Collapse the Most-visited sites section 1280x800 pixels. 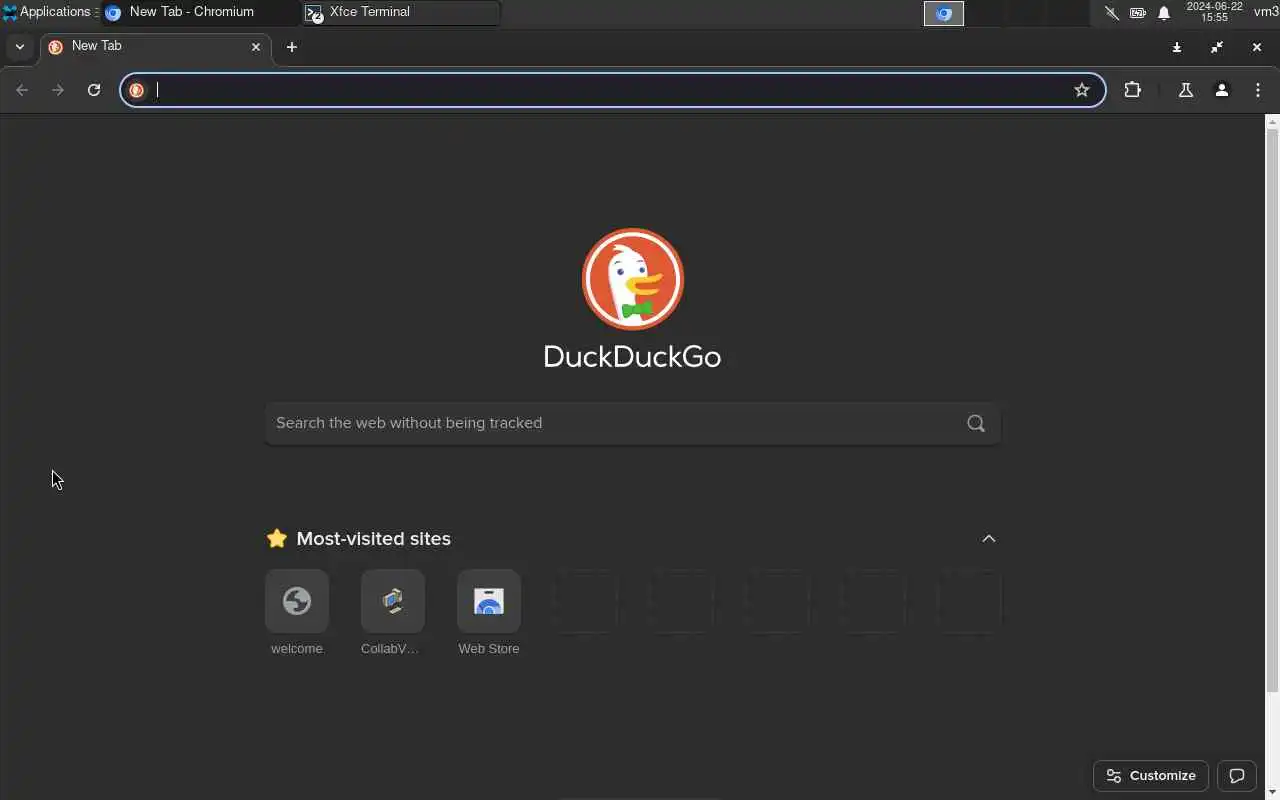989,538
